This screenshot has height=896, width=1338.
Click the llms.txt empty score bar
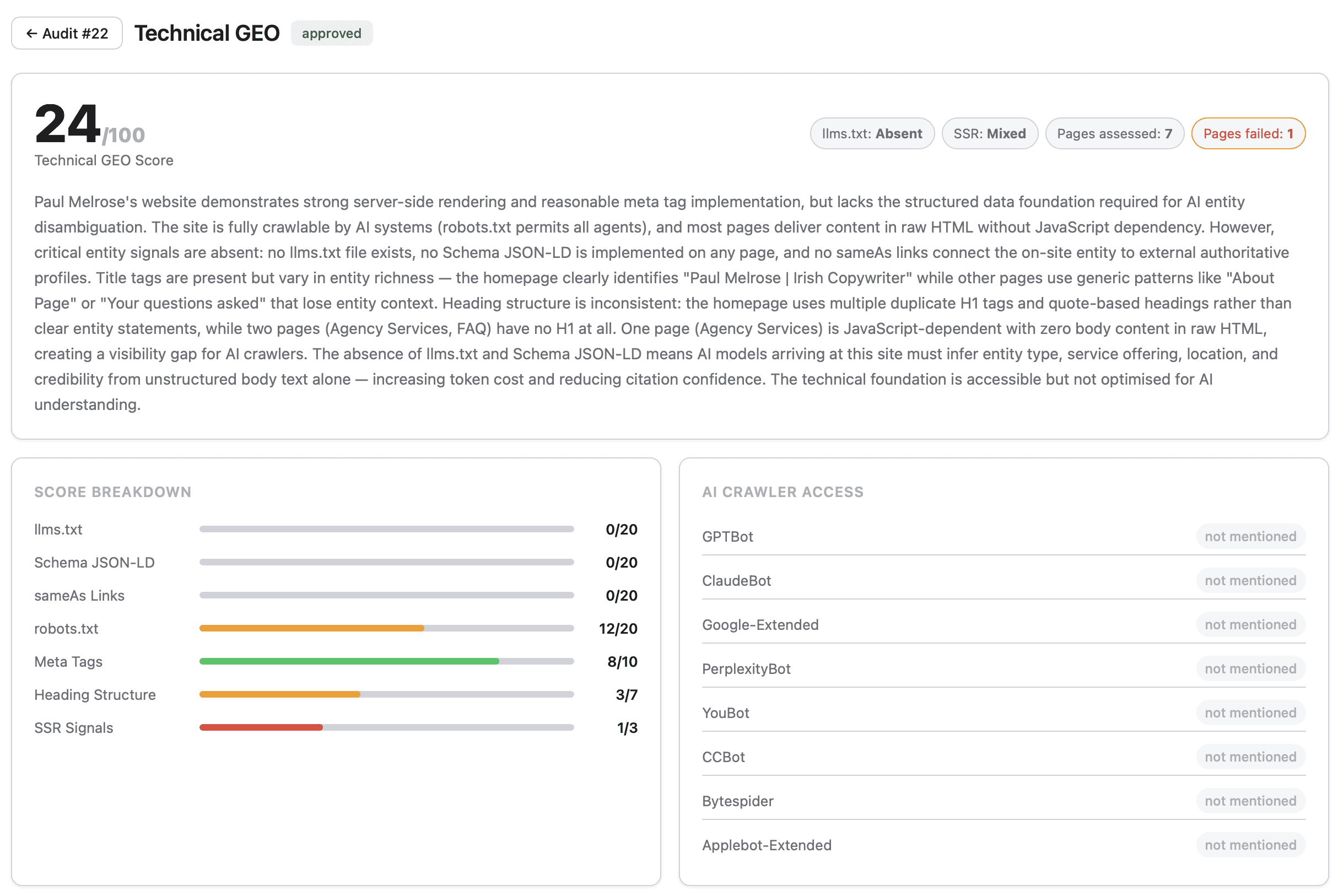pyautogui.click(x=386, y=529)
